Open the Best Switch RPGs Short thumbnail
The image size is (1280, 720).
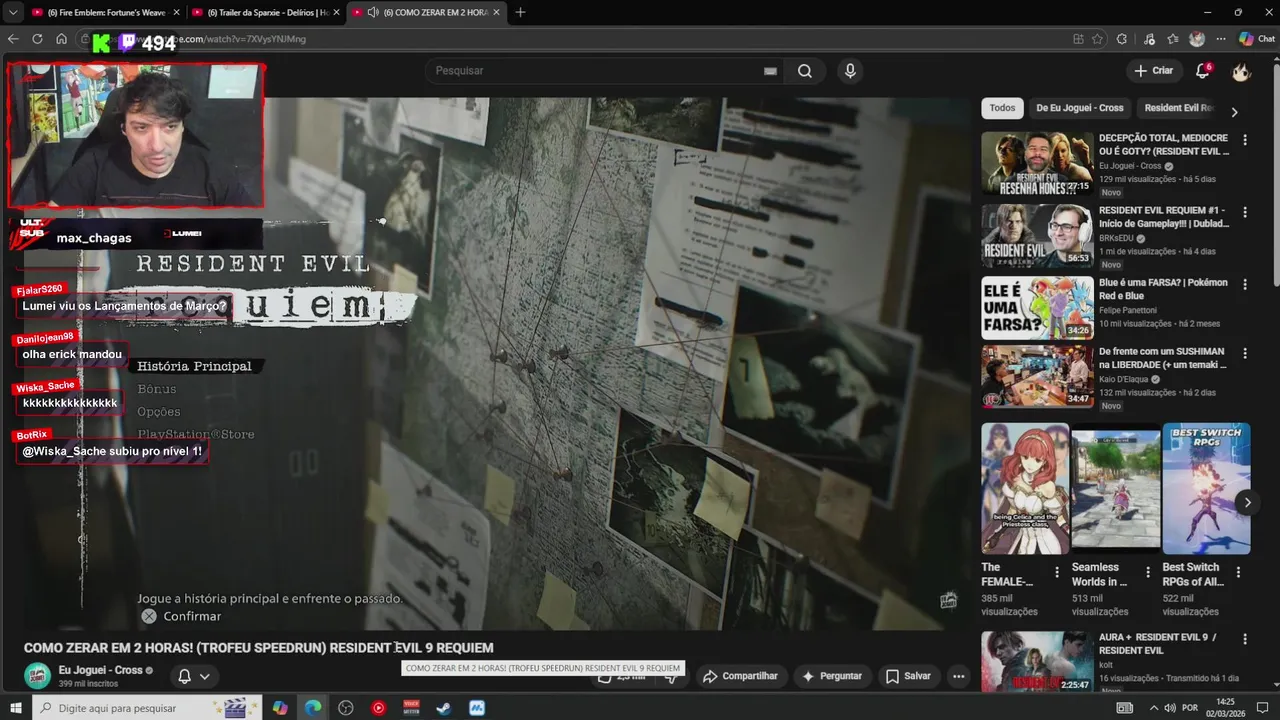tap(1206, 489)
